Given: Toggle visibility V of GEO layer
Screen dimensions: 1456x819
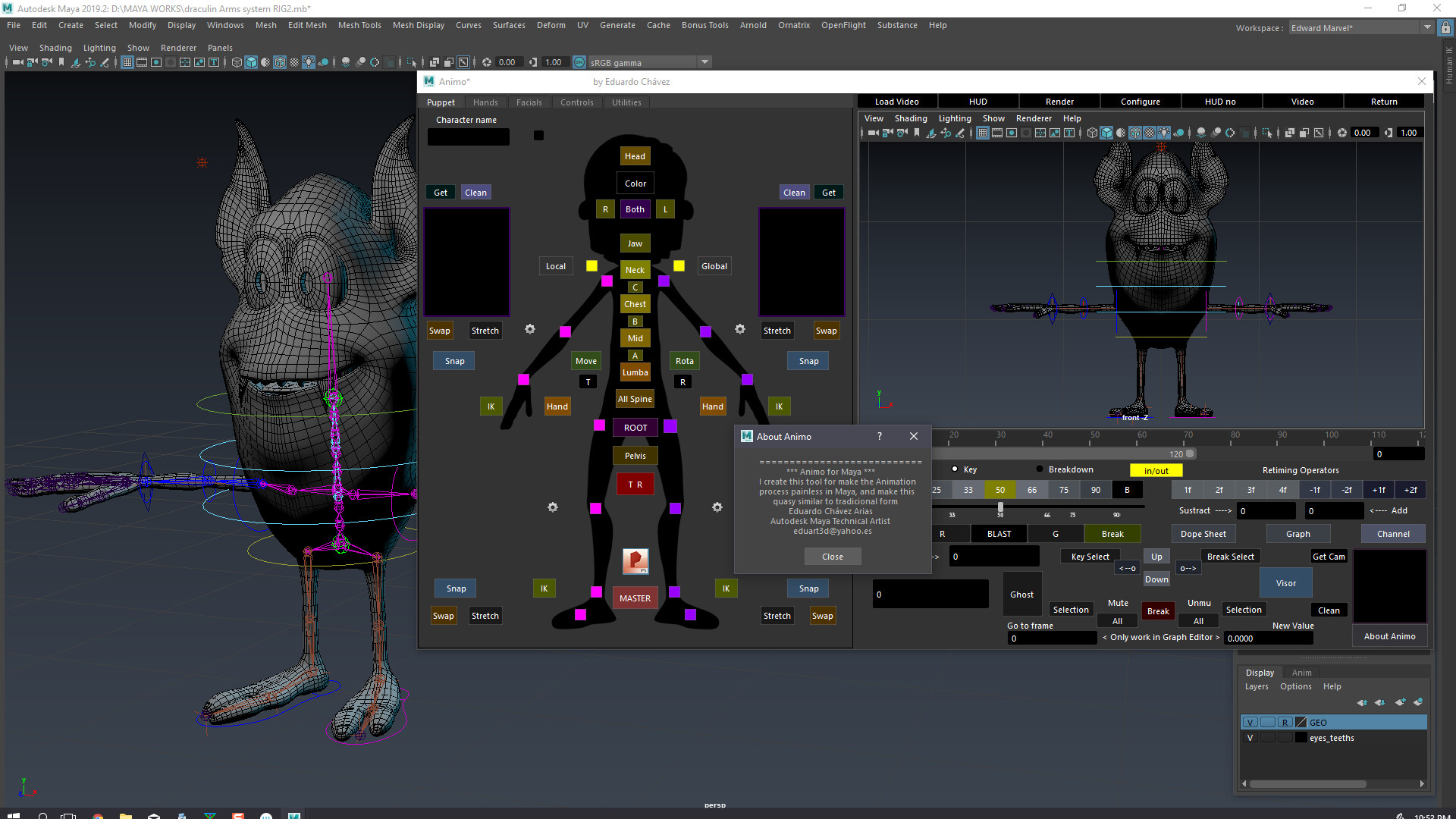Looking at the screenshot, I should click(1250, 723).
